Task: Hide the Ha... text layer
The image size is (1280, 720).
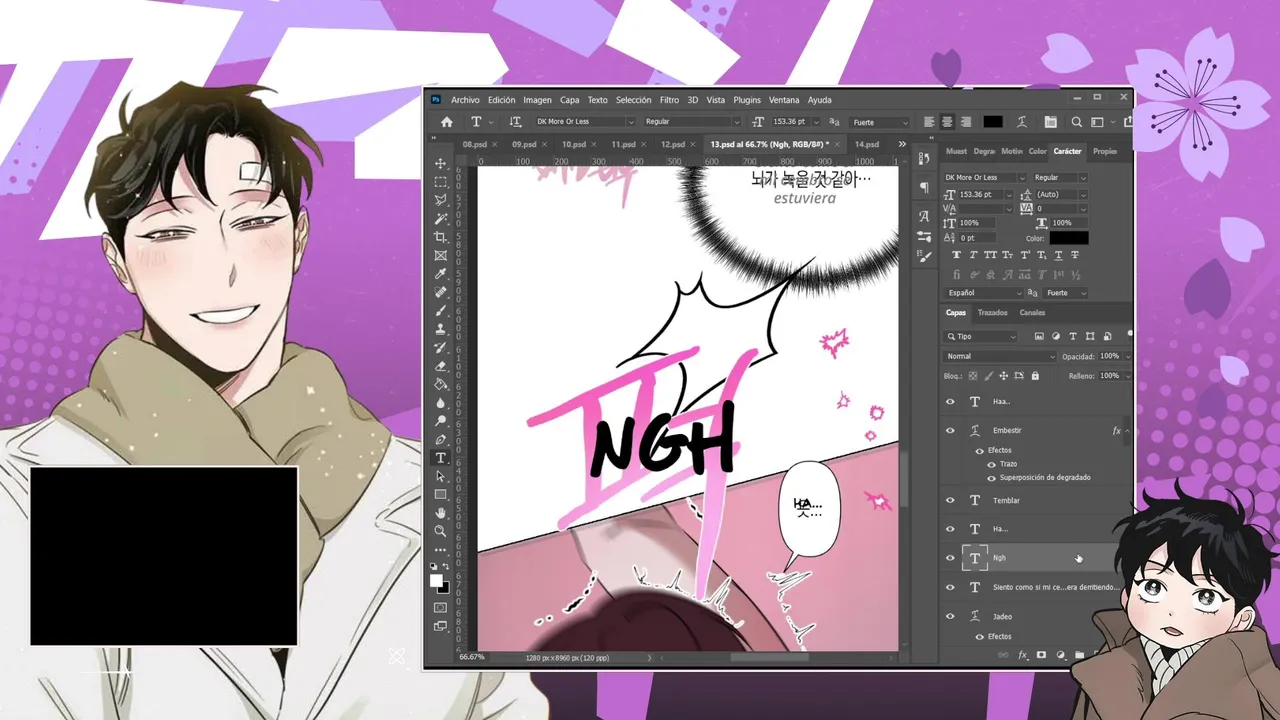Action: pyautogui.click(x=950, y=528)
